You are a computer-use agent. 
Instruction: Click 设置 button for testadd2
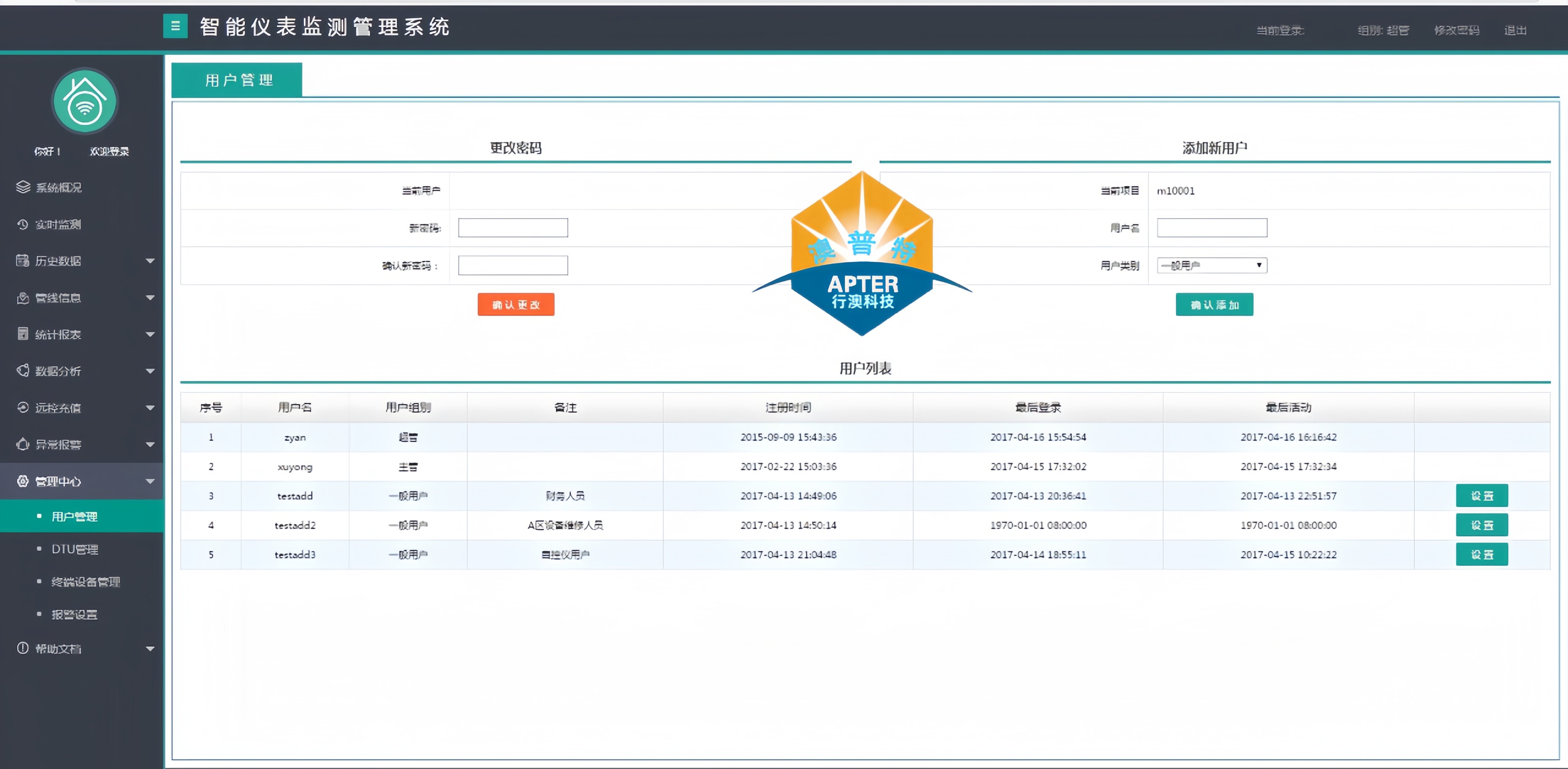click(x=1482, y=525)
